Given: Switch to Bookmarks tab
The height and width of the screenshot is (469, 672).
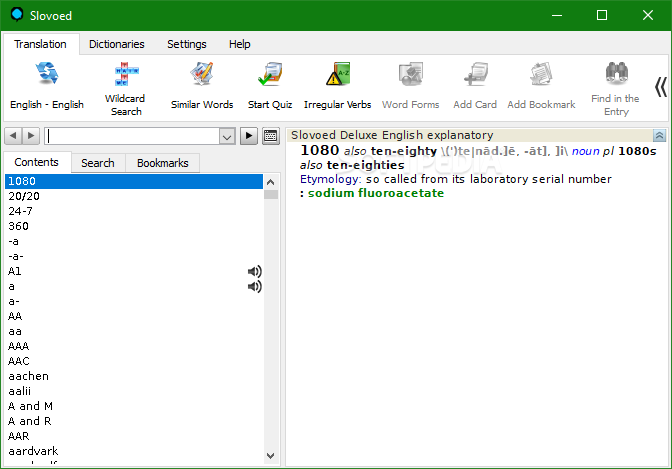Looking at the screenshot, I should [162, 163].
